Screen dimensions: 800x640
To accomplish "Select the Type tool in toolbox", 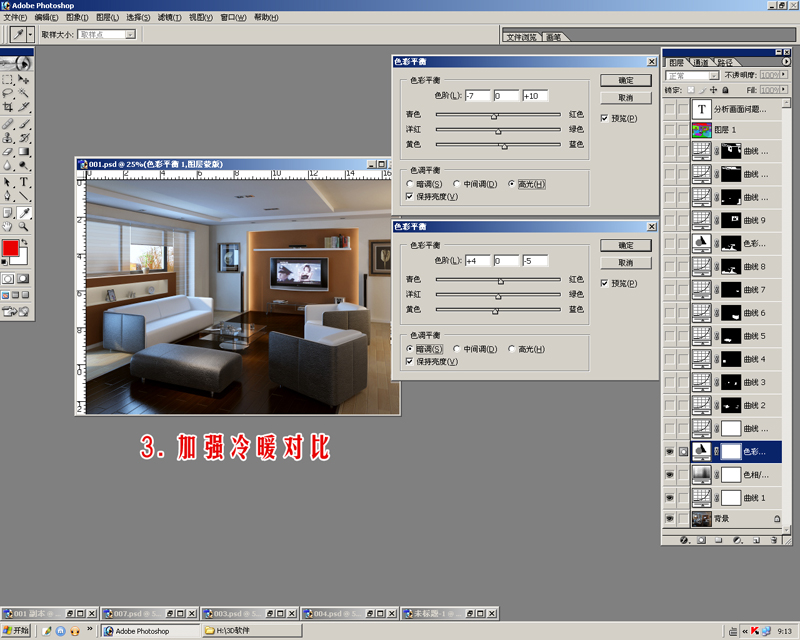I will coord(23,182).
